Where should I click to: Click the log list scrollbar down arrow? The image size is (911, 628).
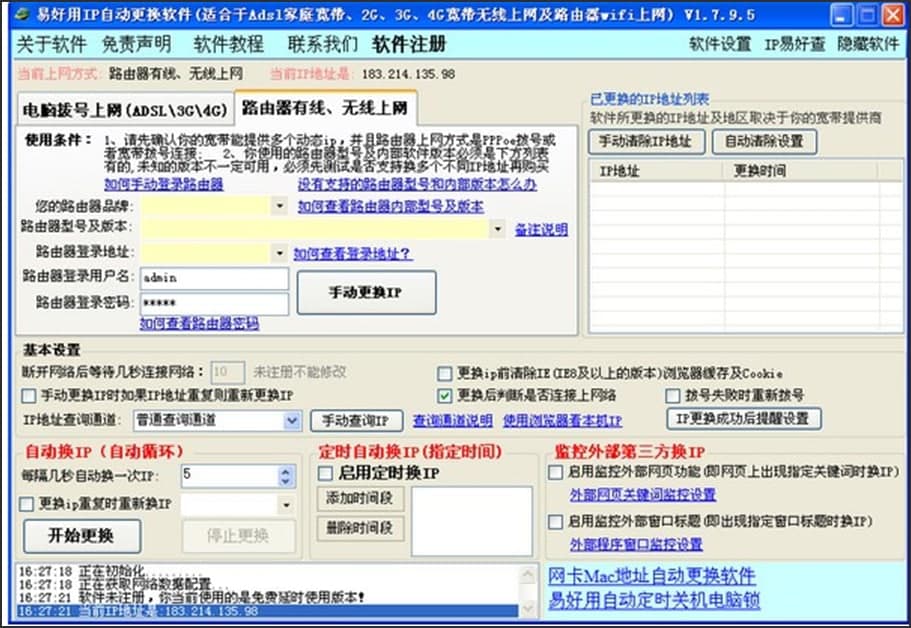click(528, 608)
